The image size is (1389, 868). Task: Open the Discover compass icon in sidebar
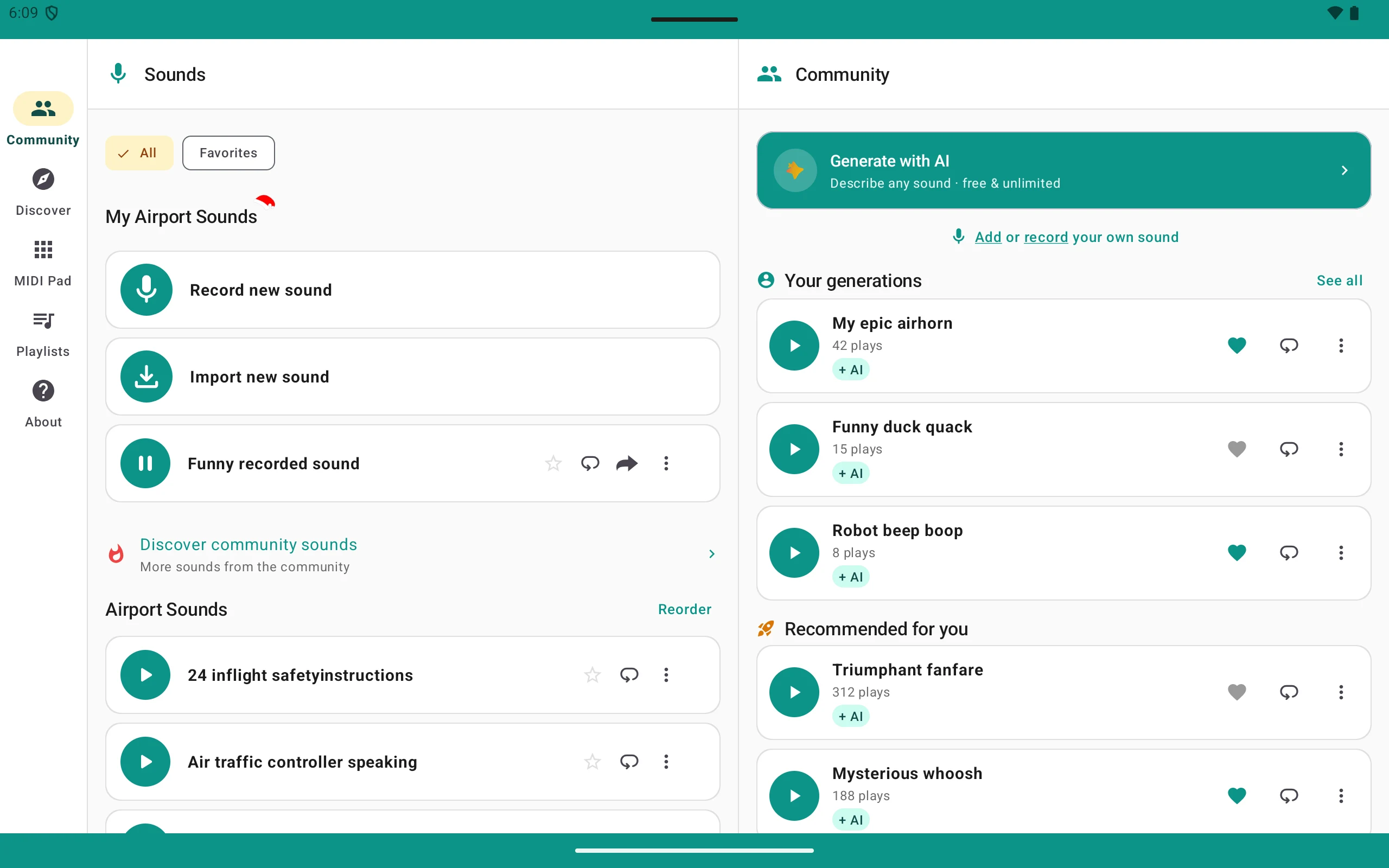pos(43,179)
